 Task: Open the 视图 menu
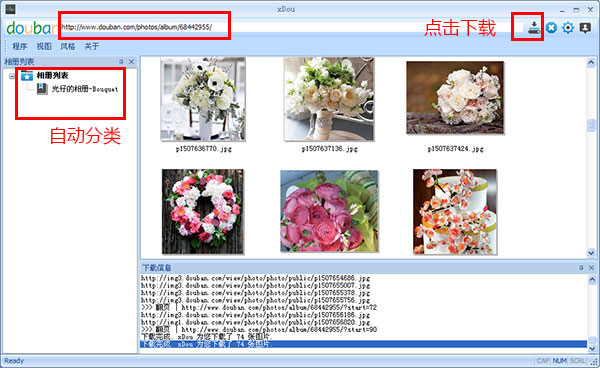tap(44, 47)
